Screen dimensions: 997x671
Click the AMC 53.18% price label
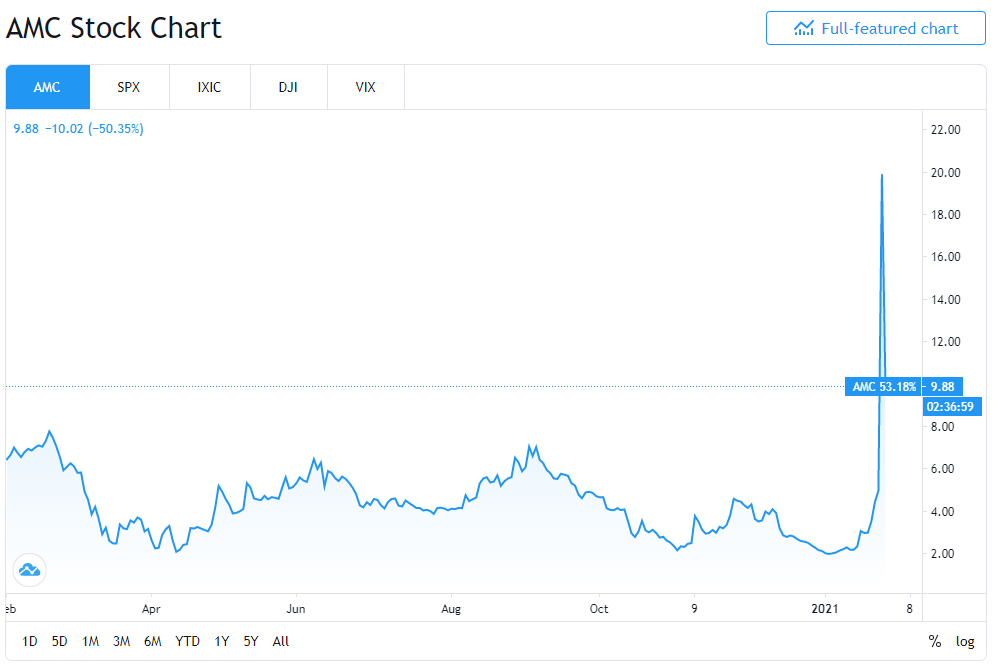point(883,387)
